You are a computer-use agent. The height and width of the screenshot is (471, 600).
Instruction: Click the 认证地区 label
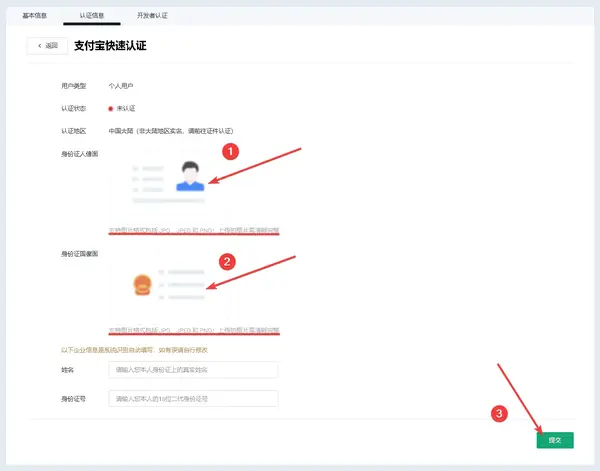click(x=73, y=131)
